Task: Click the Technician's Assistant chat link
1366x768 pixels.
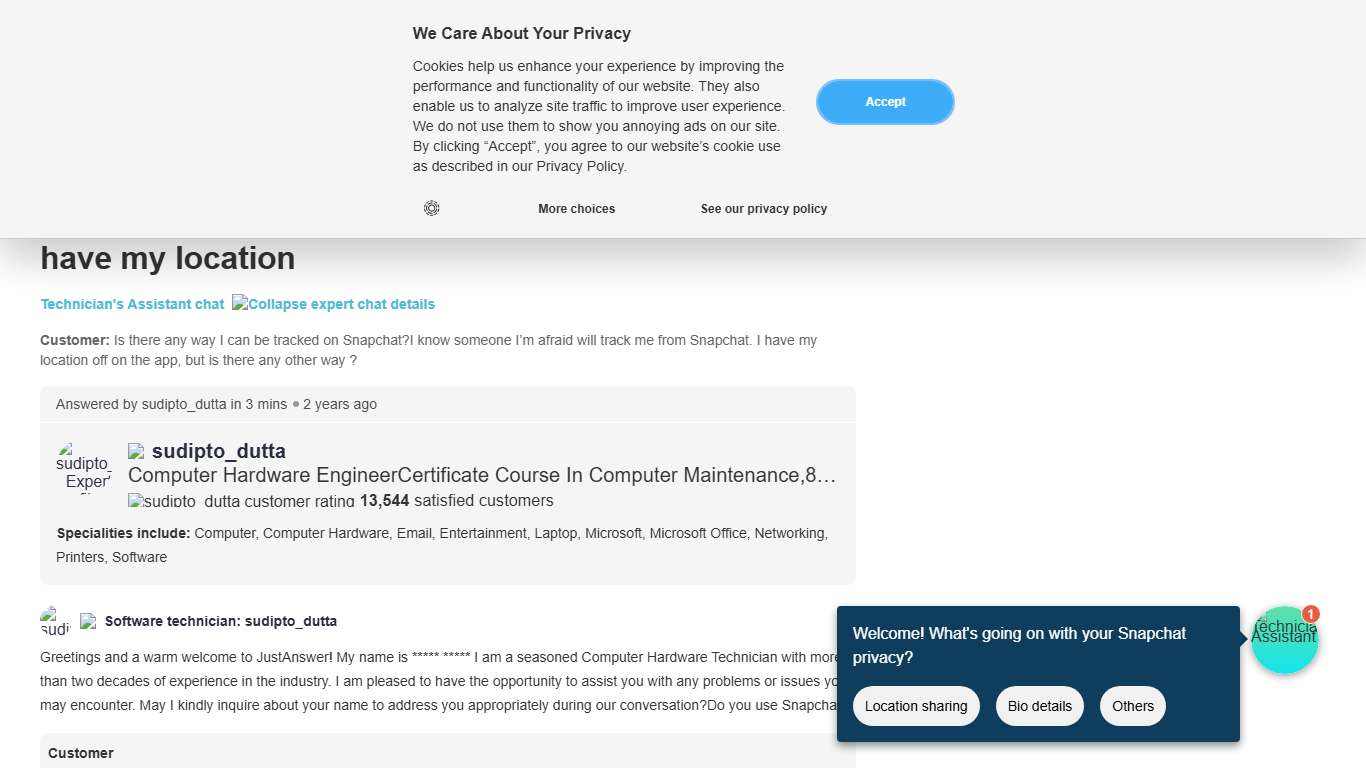Action: pyautogui.click(x=132, y=304)
